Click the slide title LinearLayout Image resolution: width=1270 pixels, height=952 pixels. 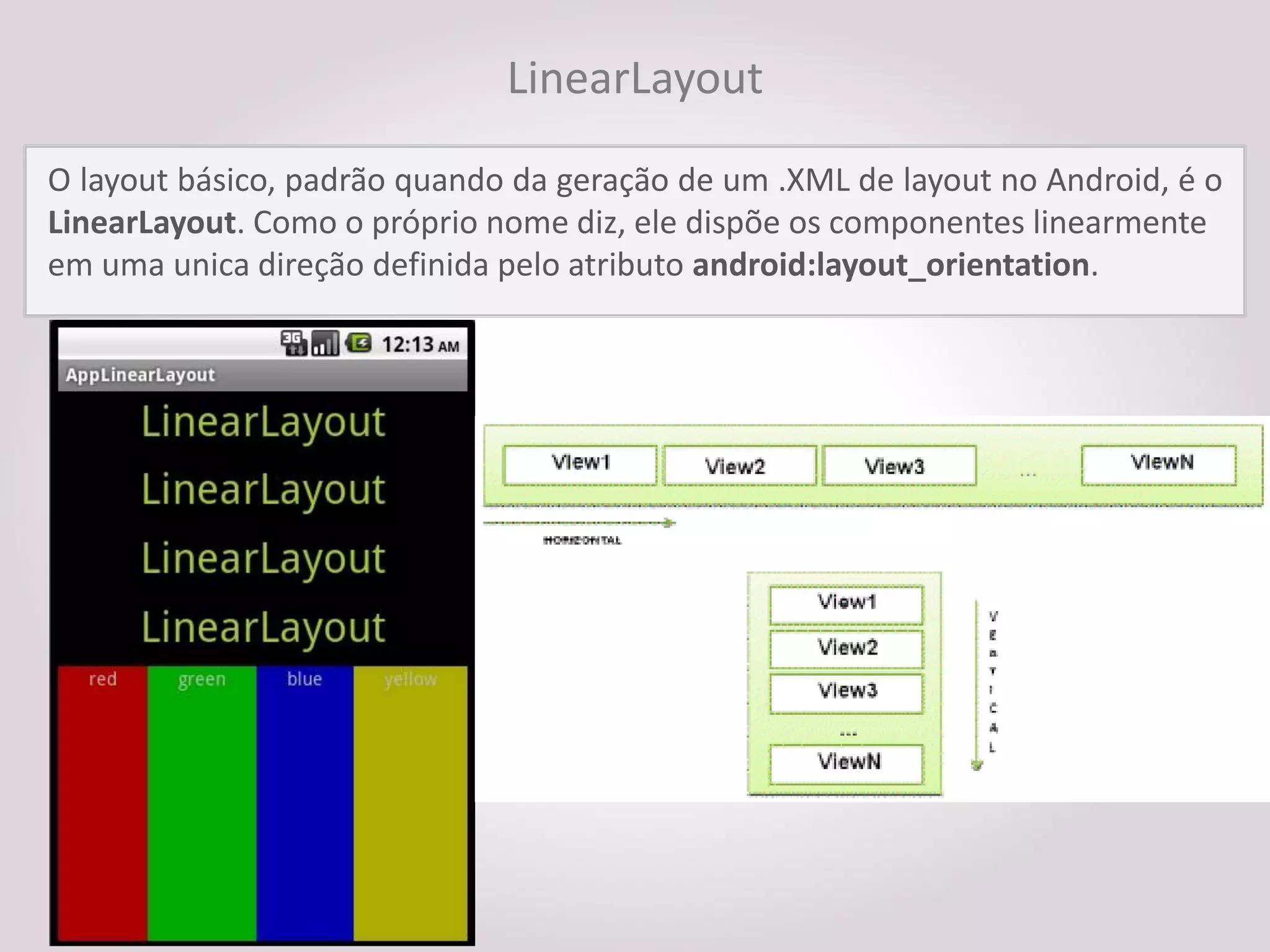click(635, 79)
